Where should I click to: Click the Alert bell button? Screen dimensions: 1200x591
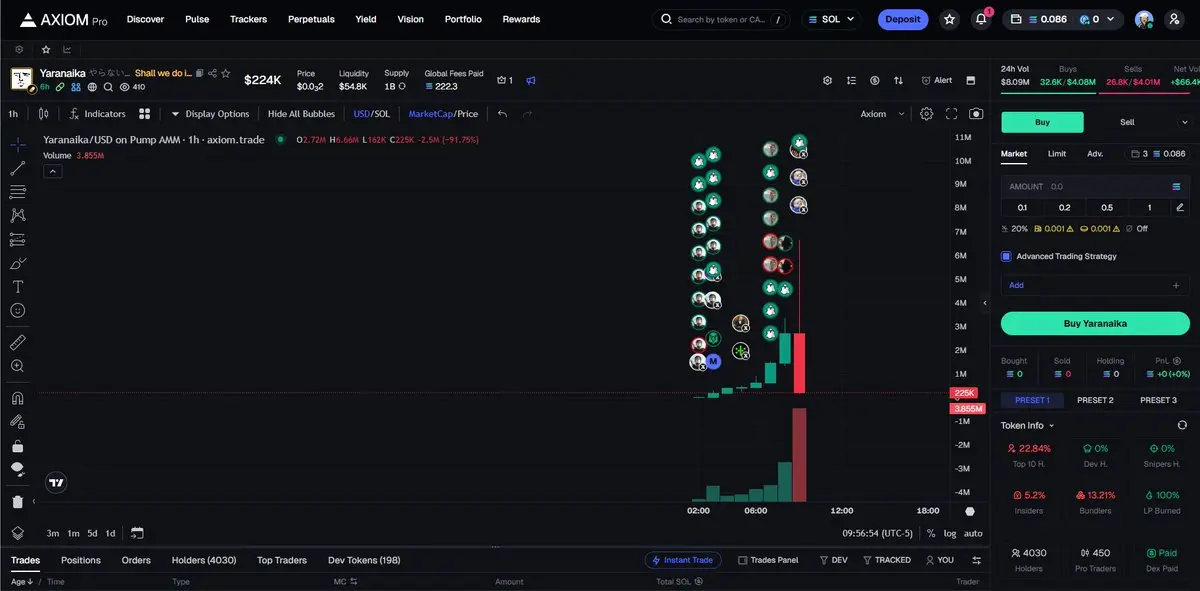click(937, 80)
